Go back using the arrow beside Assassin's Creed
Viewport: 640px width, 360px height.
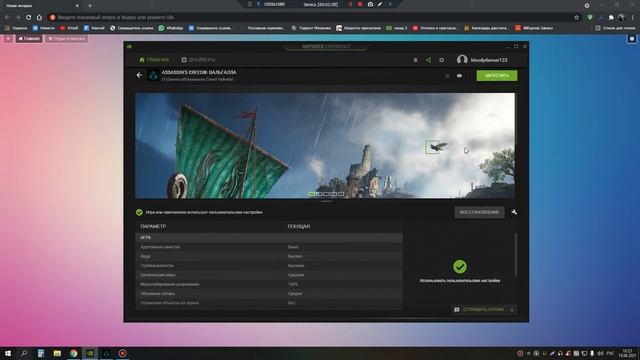pyautogui.click(x=139, y=75)
